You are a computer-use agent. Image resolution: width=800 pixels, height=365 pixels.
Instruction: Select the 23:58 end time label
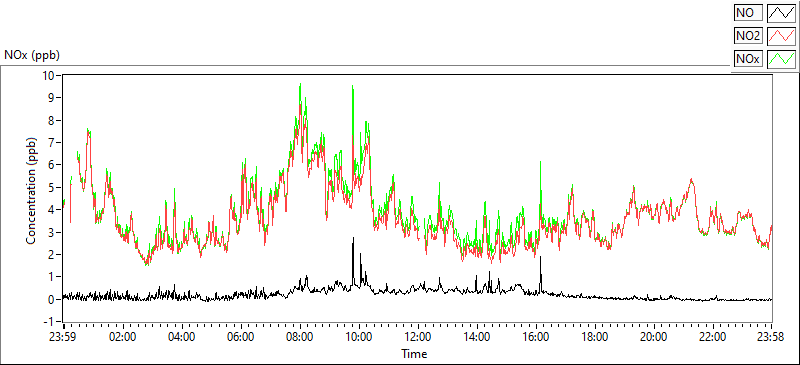pyautogui.click(x=771, y=337)
